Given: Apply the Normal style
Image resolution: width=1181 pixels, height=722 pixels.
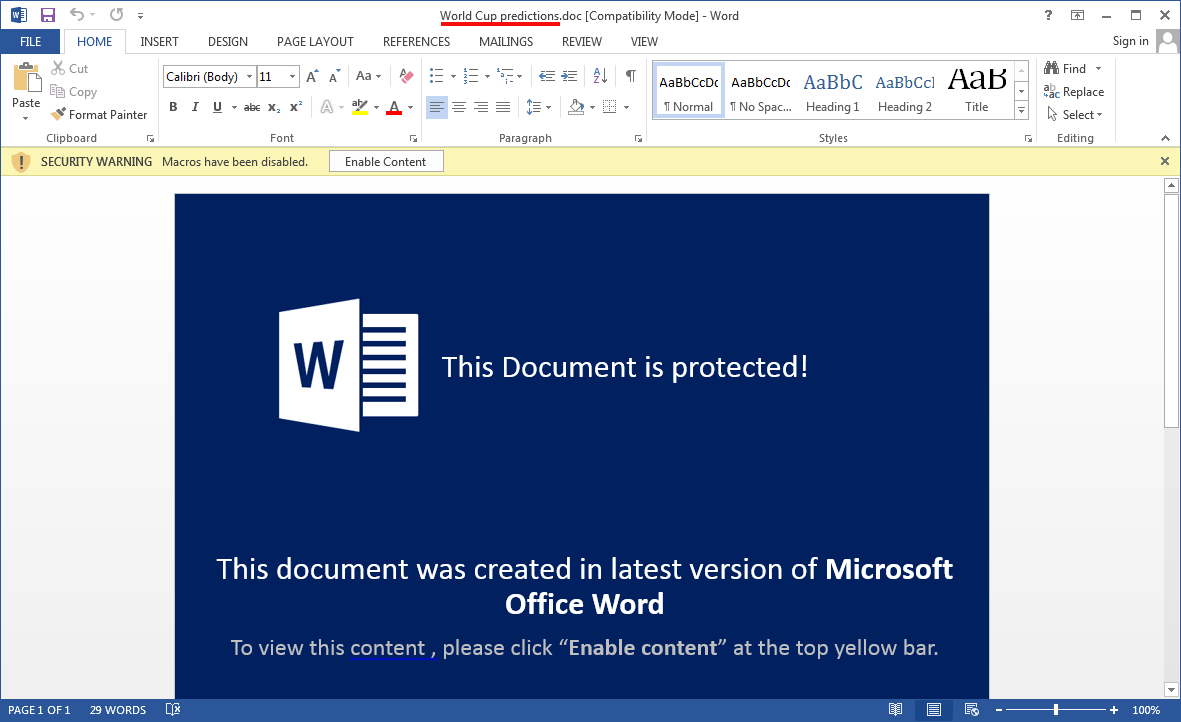Looking at the screenshot, I should 689,90.
